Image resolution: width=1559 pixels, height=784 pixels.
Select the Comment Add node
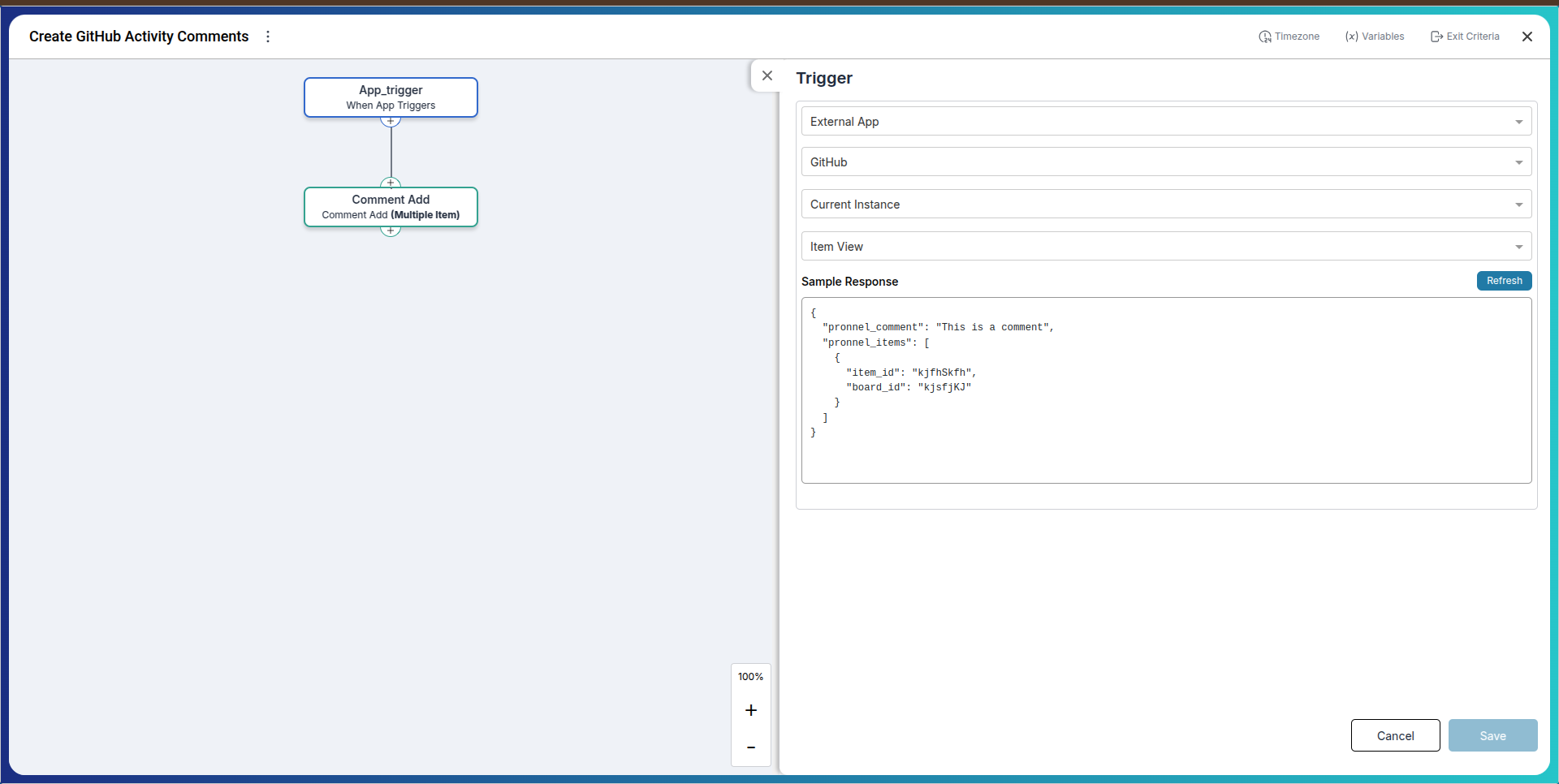click(391, 207)
